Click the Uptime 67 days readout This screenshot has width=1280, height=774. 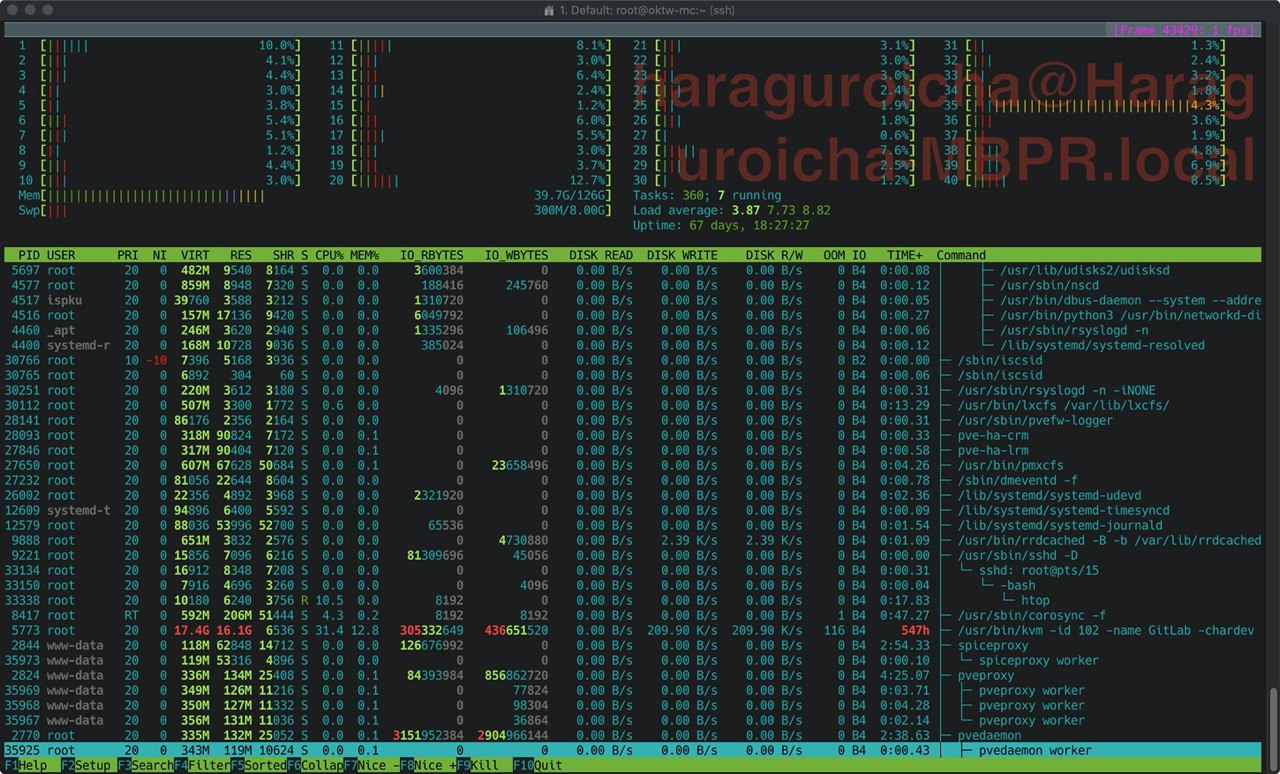pyautogui.click(x=721, y=225)
